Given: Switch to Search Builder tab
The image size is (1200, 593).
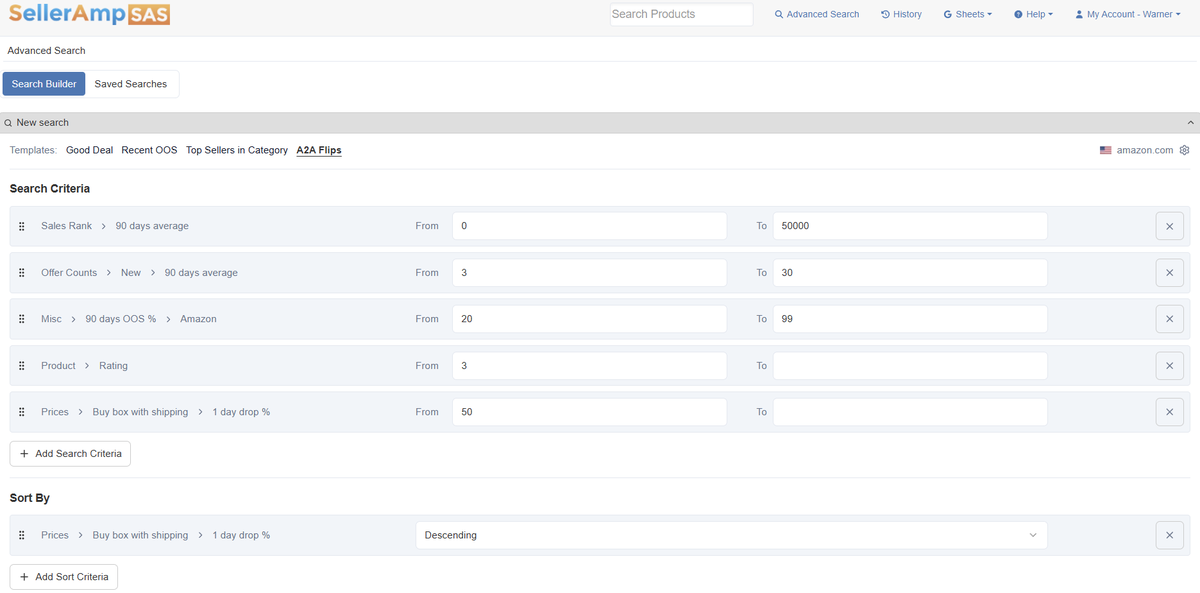Looking at the screenshot, I should [44, 84].
